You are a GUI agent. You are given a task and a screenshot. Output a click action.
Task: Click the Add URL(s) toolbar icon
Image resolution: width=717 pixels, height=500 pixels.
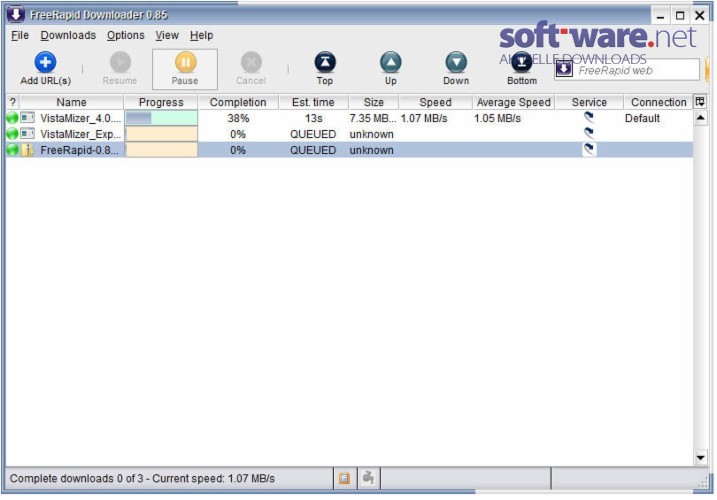[45, 62]
